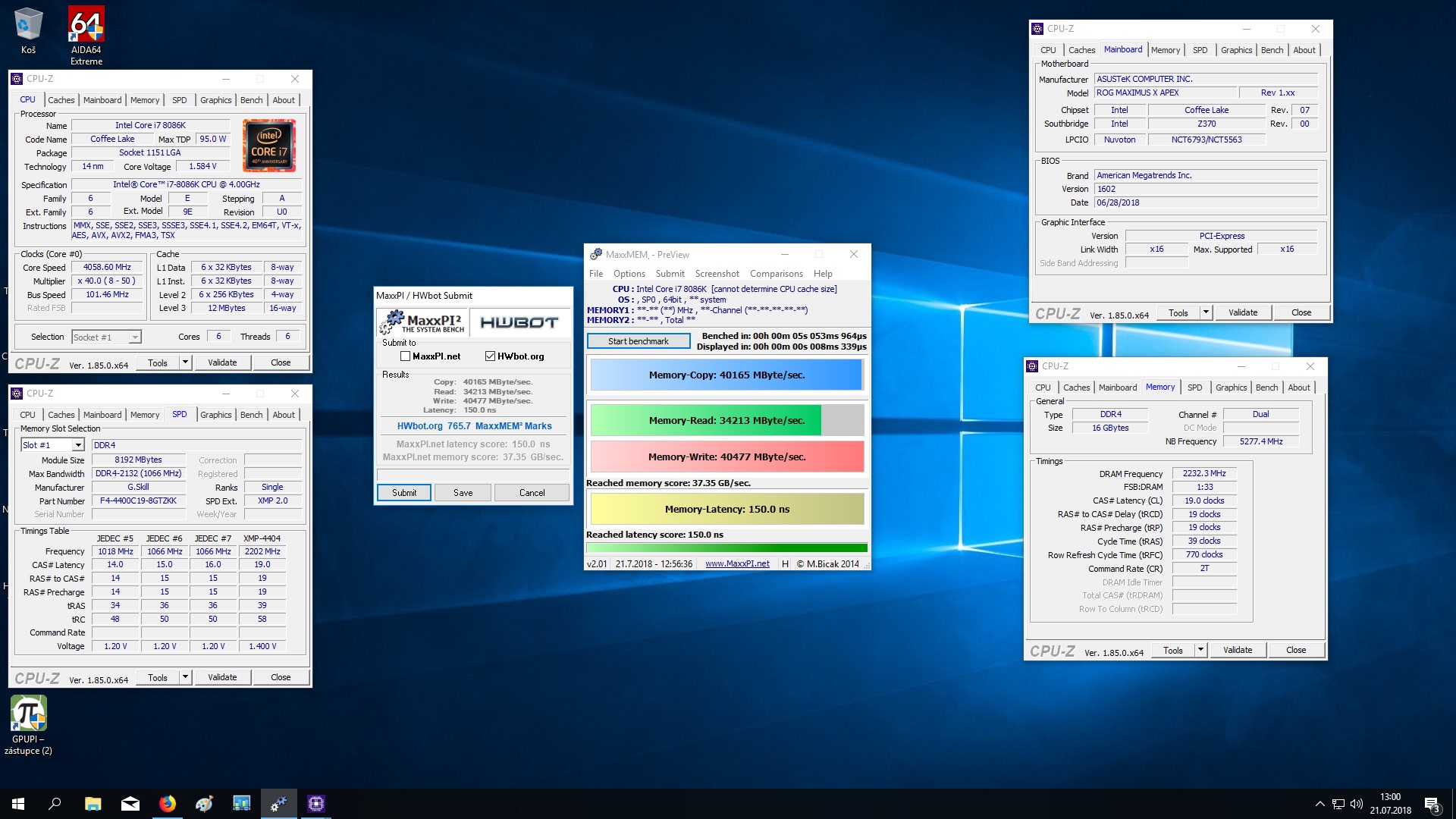
Task: Click the Intel Core i7 logo in CPU-Z
Action: click(269, 145)
